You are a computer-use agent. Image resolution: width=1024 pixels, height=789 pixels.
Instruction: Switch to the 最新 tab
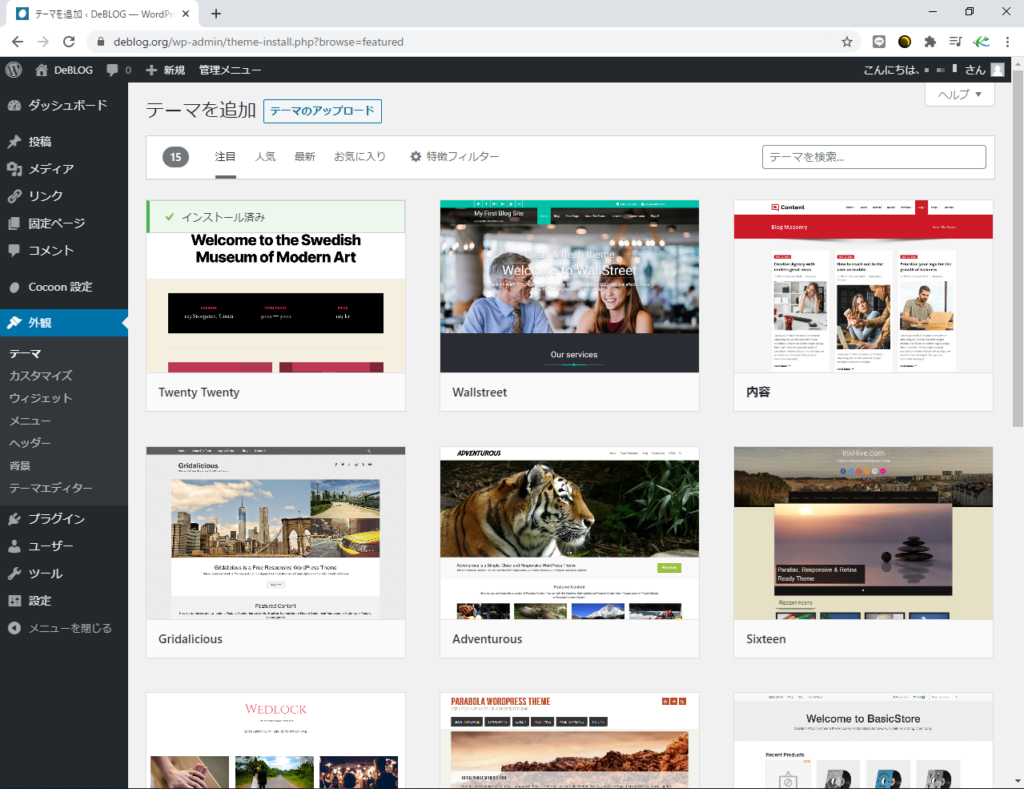click(304, 157)
